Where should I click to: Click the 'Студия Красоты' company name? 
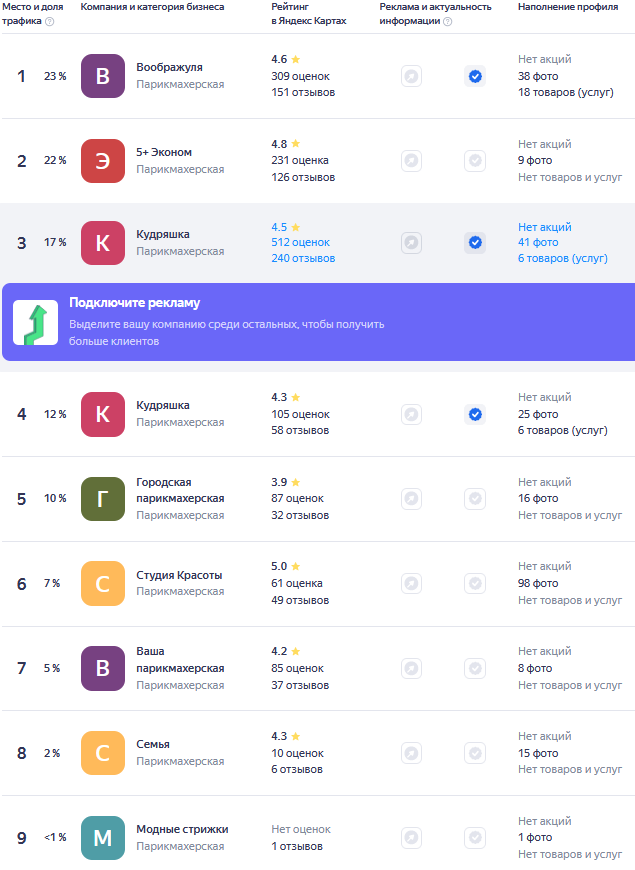coord(179,575)
